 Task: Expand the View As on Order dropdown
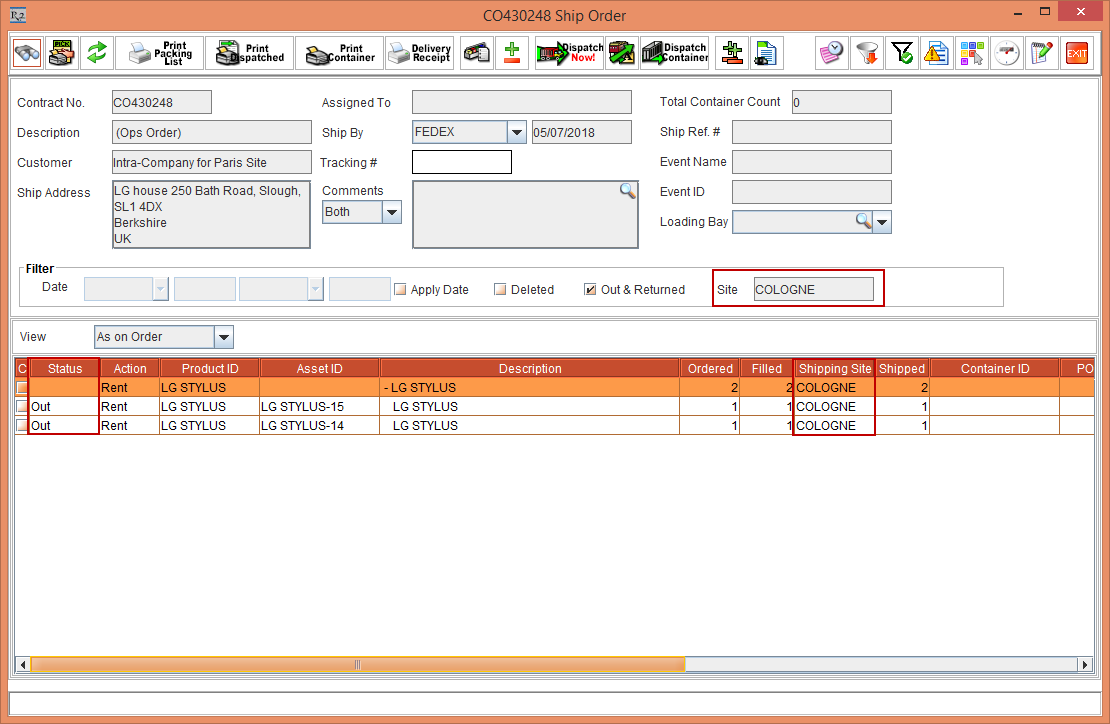[224, 337]
